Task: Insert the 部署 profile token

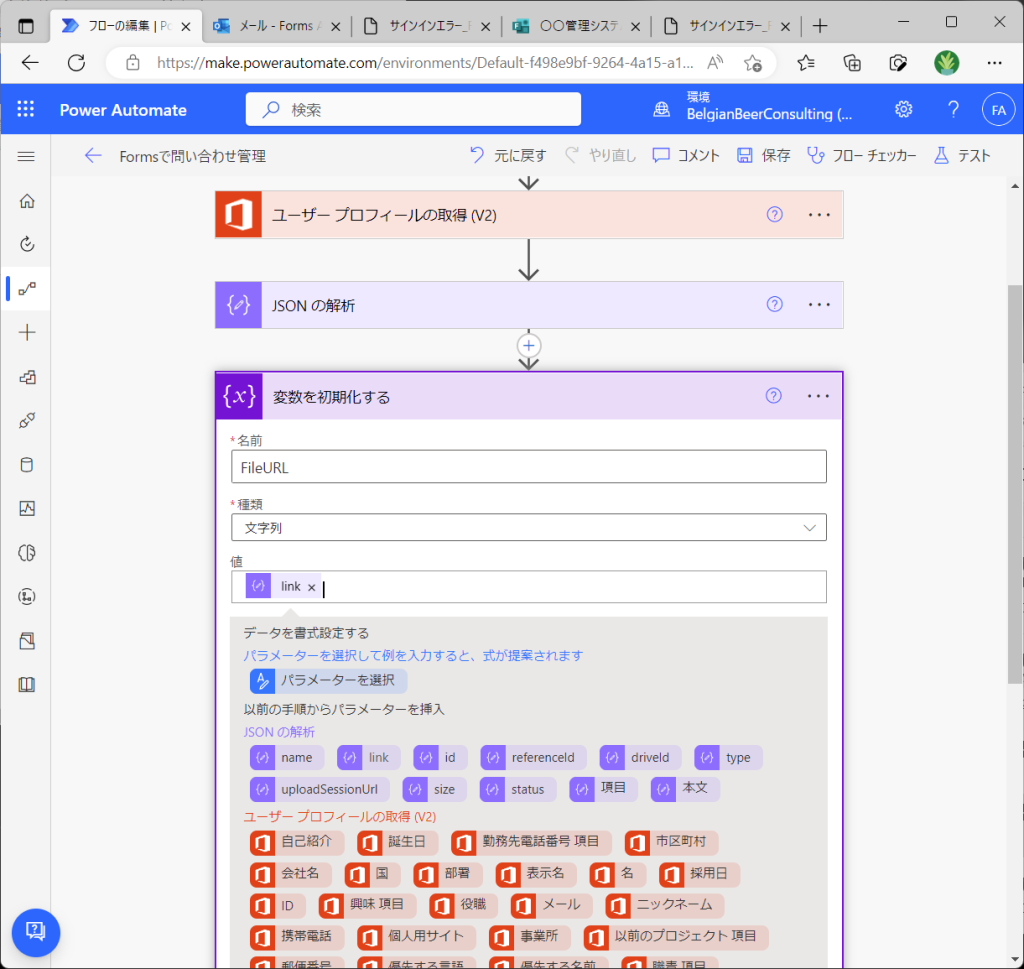Action: click(447, 873)
